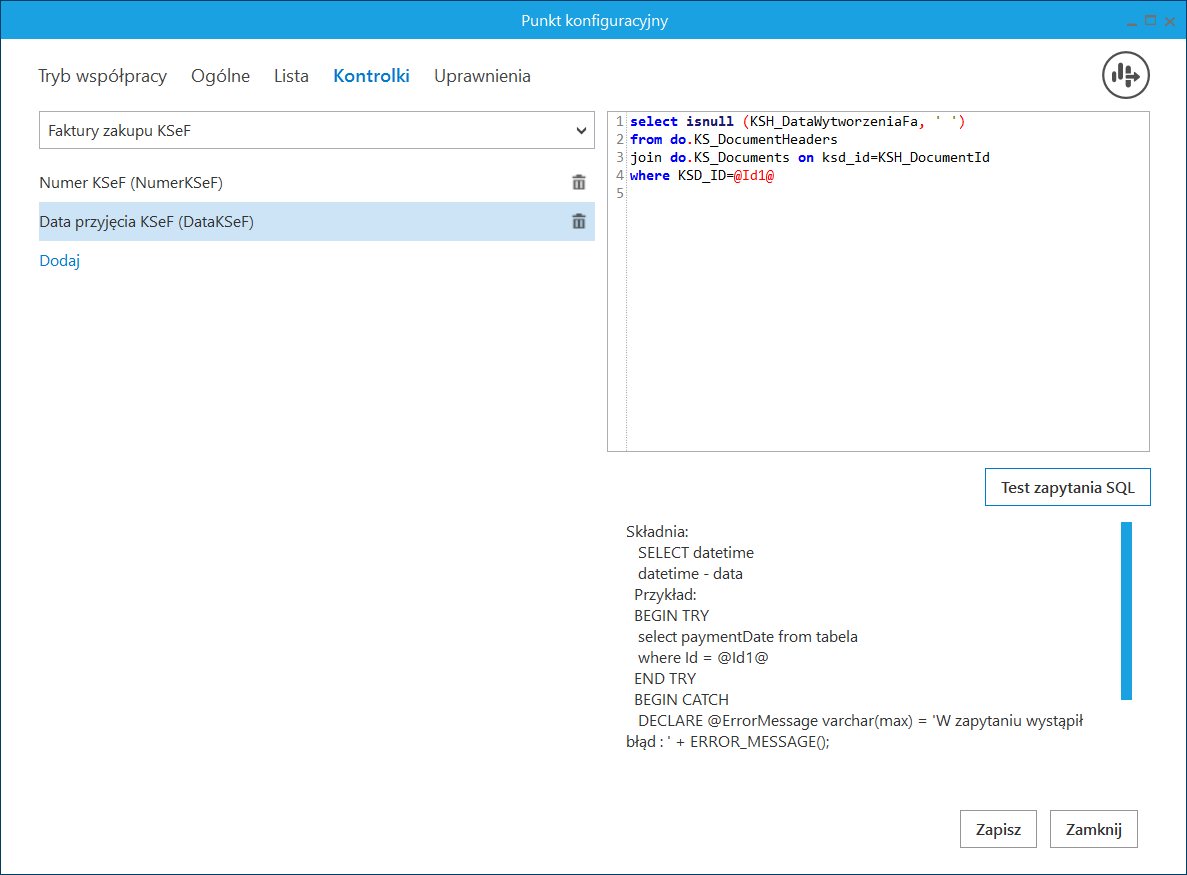1187x875 pixels.
Task: Select the Kontrolki tab
Action: [371, 76]
